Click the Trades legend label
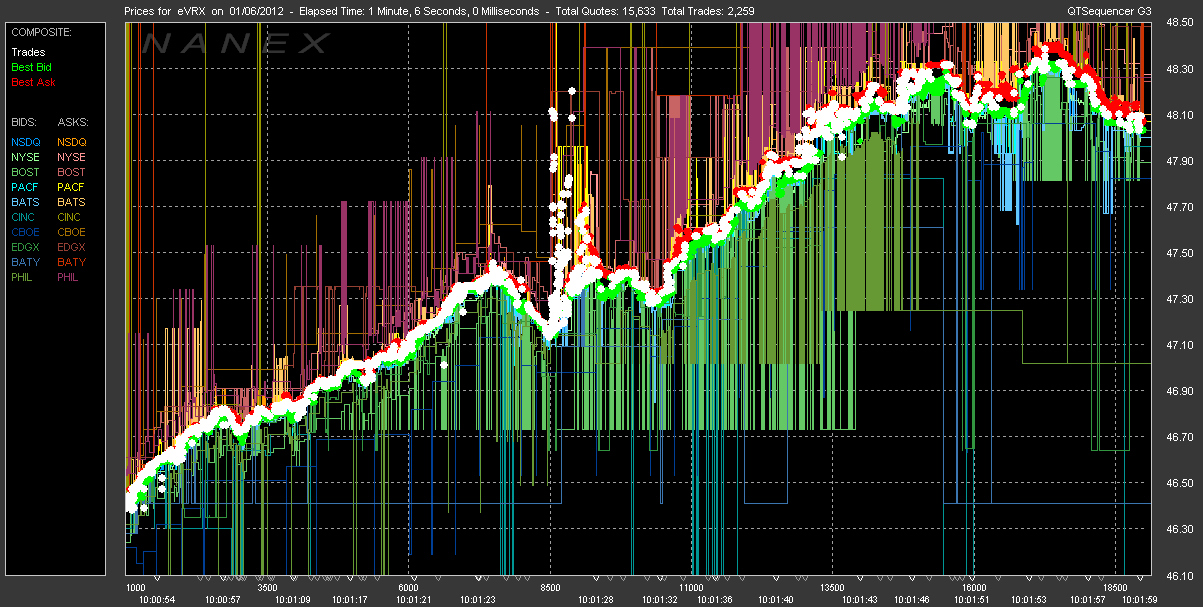The height and width of the screenshot is (607, 1203). point(27,52)
